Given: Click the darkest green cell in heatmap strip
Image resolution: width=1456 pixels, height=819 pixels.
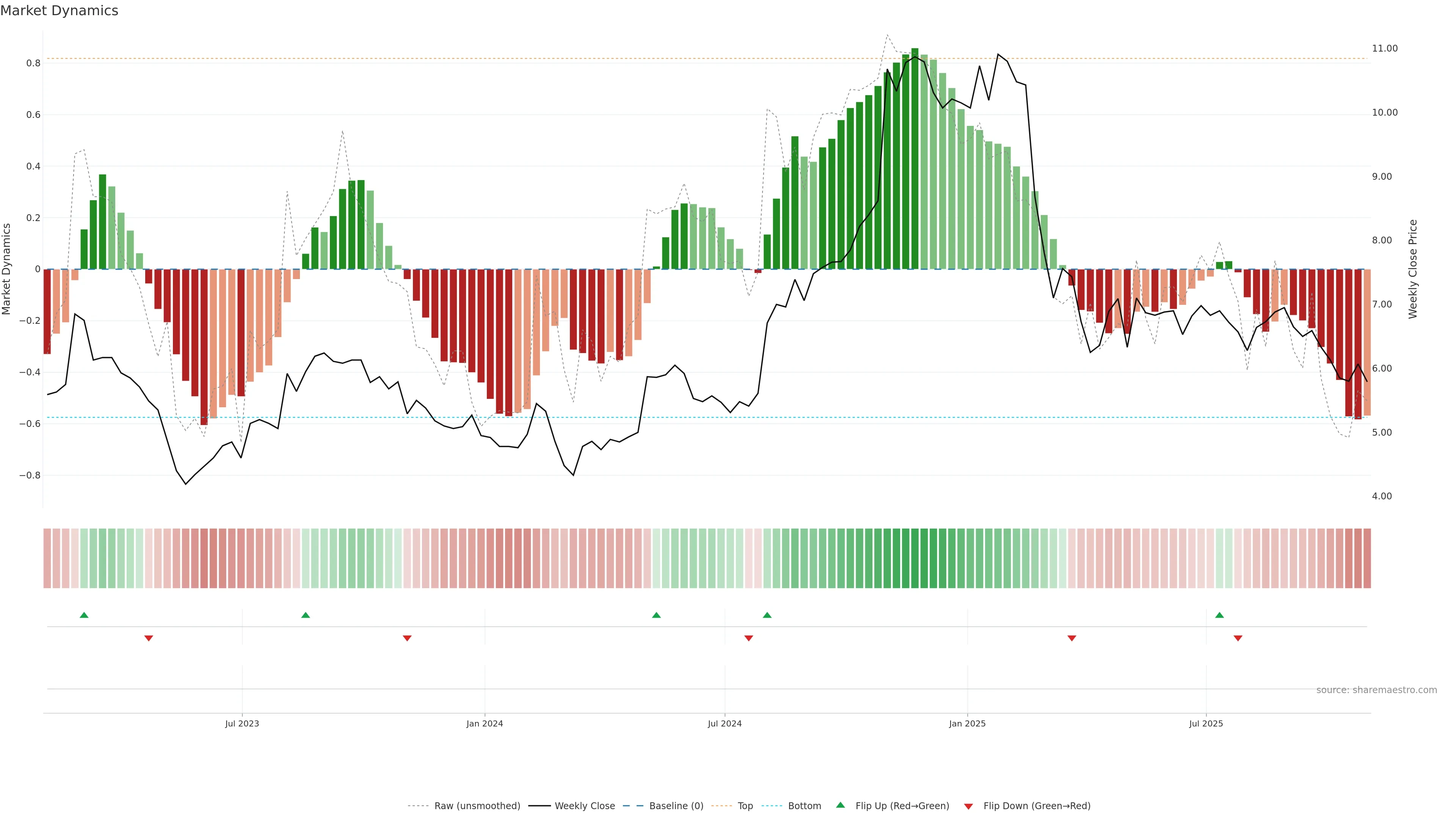Looking at the screenshot, I should [915, 559].
